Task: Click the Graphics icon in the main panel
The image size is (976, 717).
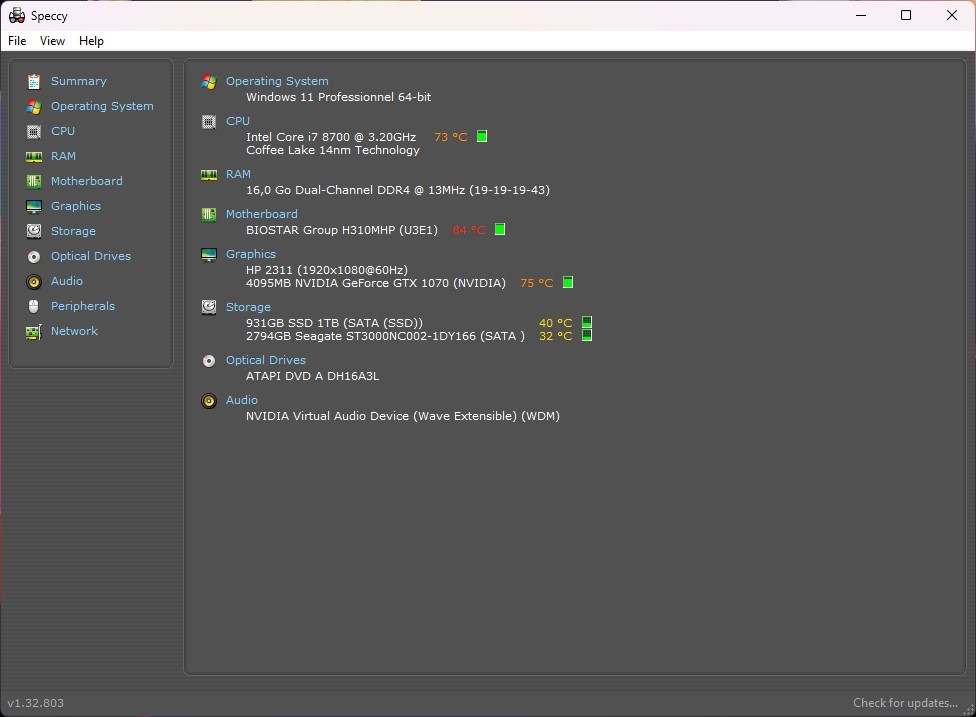Action: [209, 255]
